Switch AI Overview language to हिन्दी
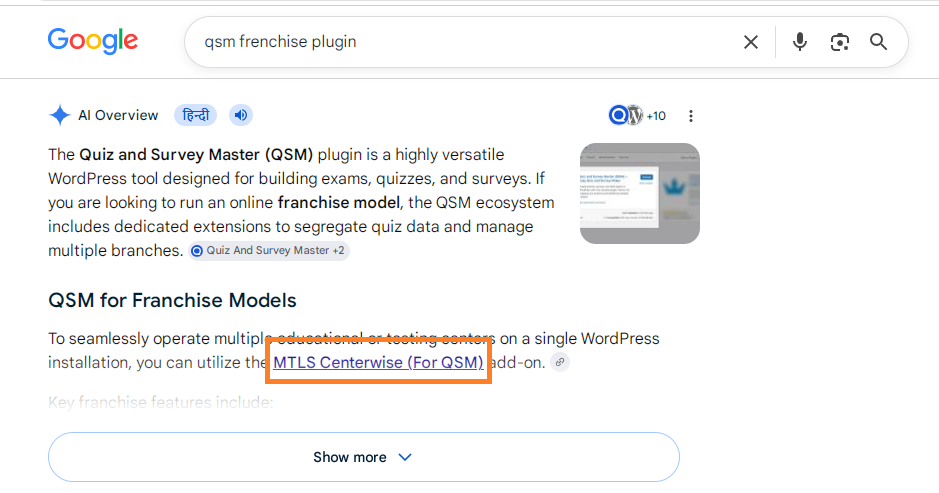 195,115
